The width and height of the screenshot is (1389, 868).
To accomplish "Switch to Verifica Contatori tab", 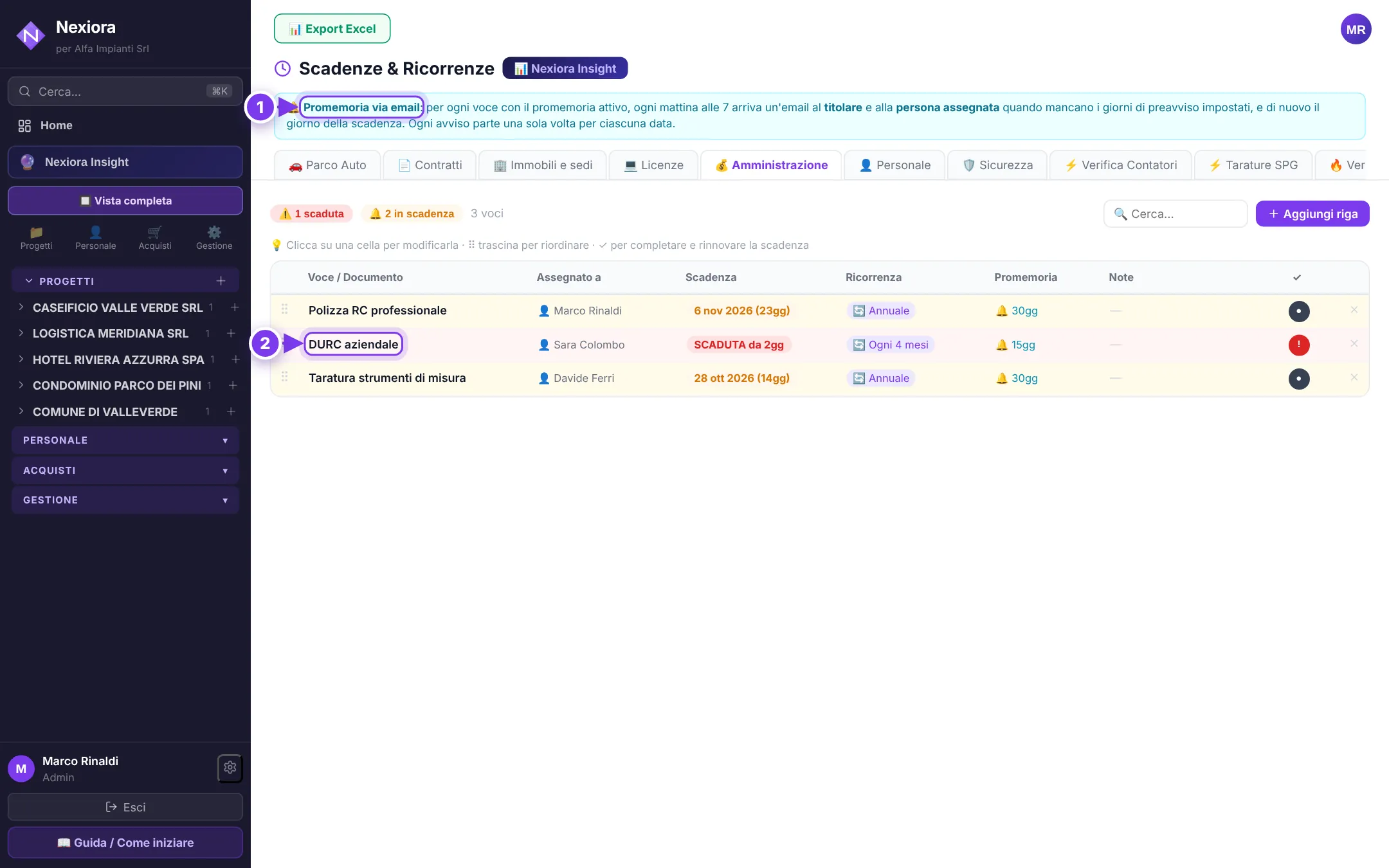I will 1121,165.
